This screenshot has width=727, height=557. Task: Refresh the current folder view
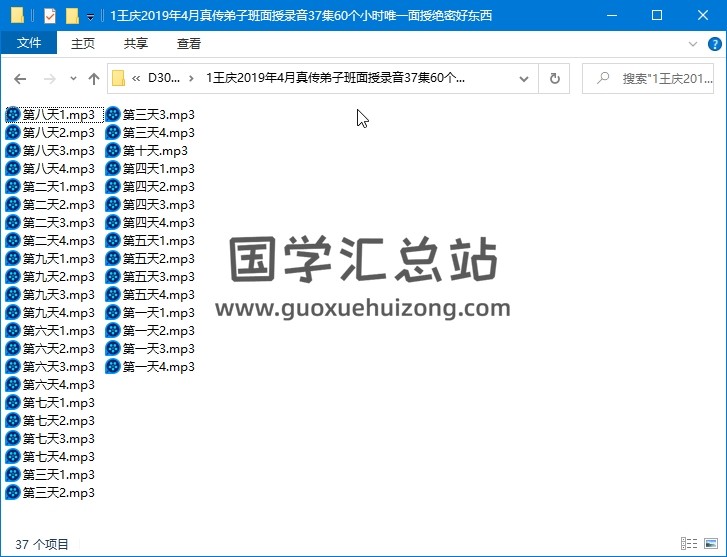554,78
